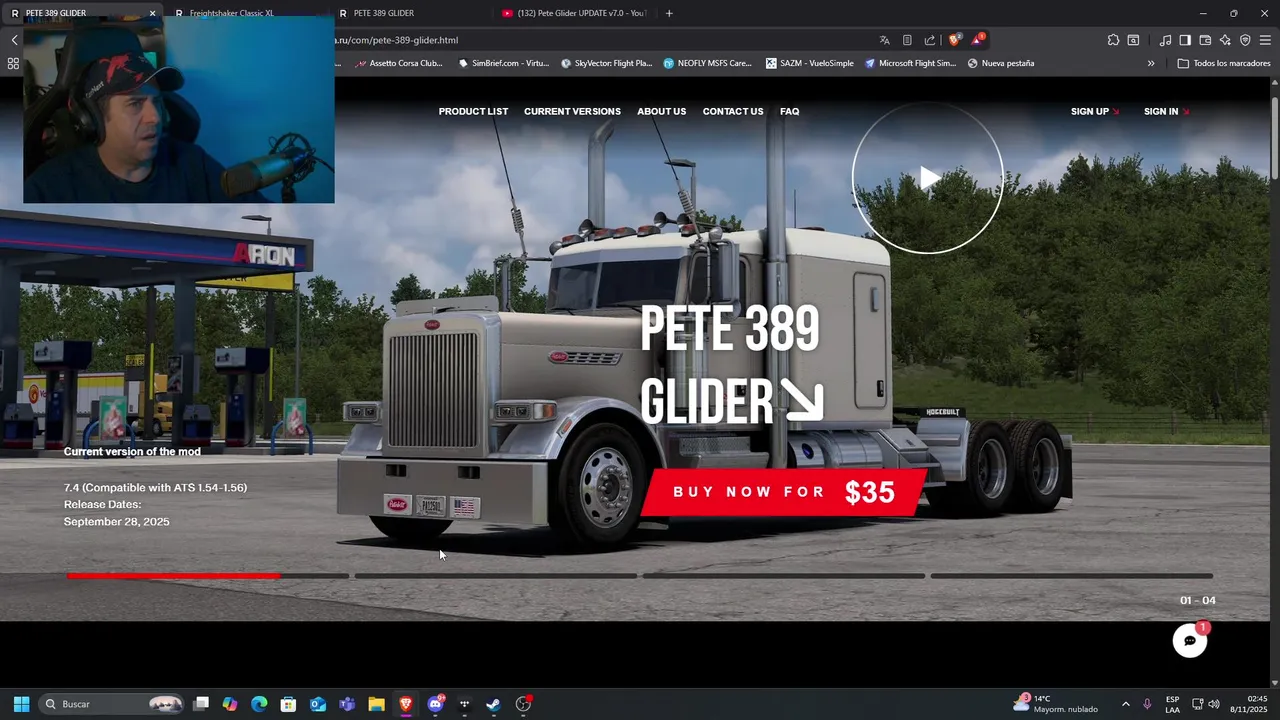The width and height of the screenshot is (1280, 720).
Task: Open the playlist music note icon
Action: pos(1165,40)
